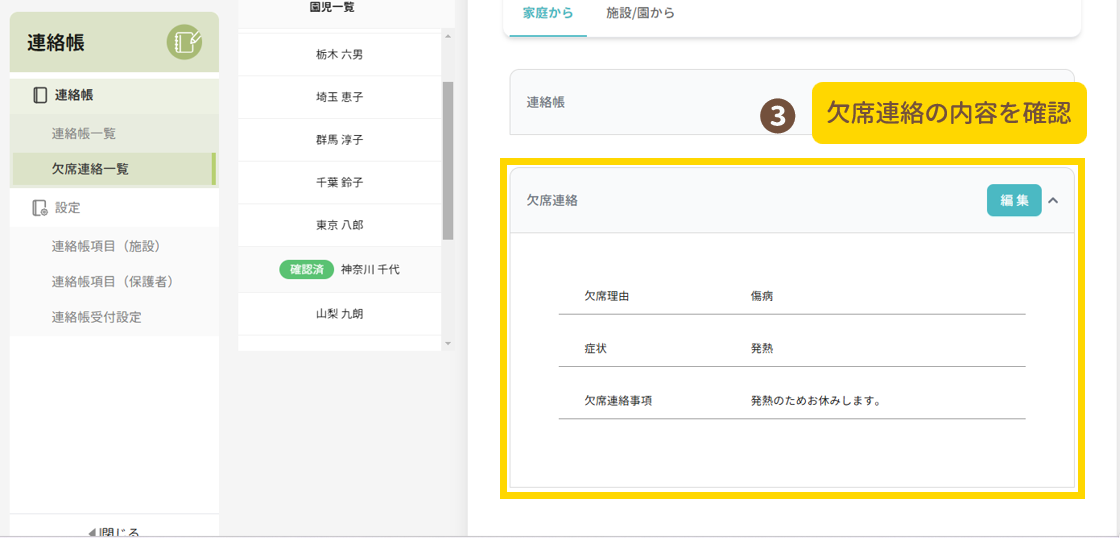Click the 編集 button in 欠席連絡 panel
The height and width of the screenshot is (538, 1120).
coord(1014,200)
